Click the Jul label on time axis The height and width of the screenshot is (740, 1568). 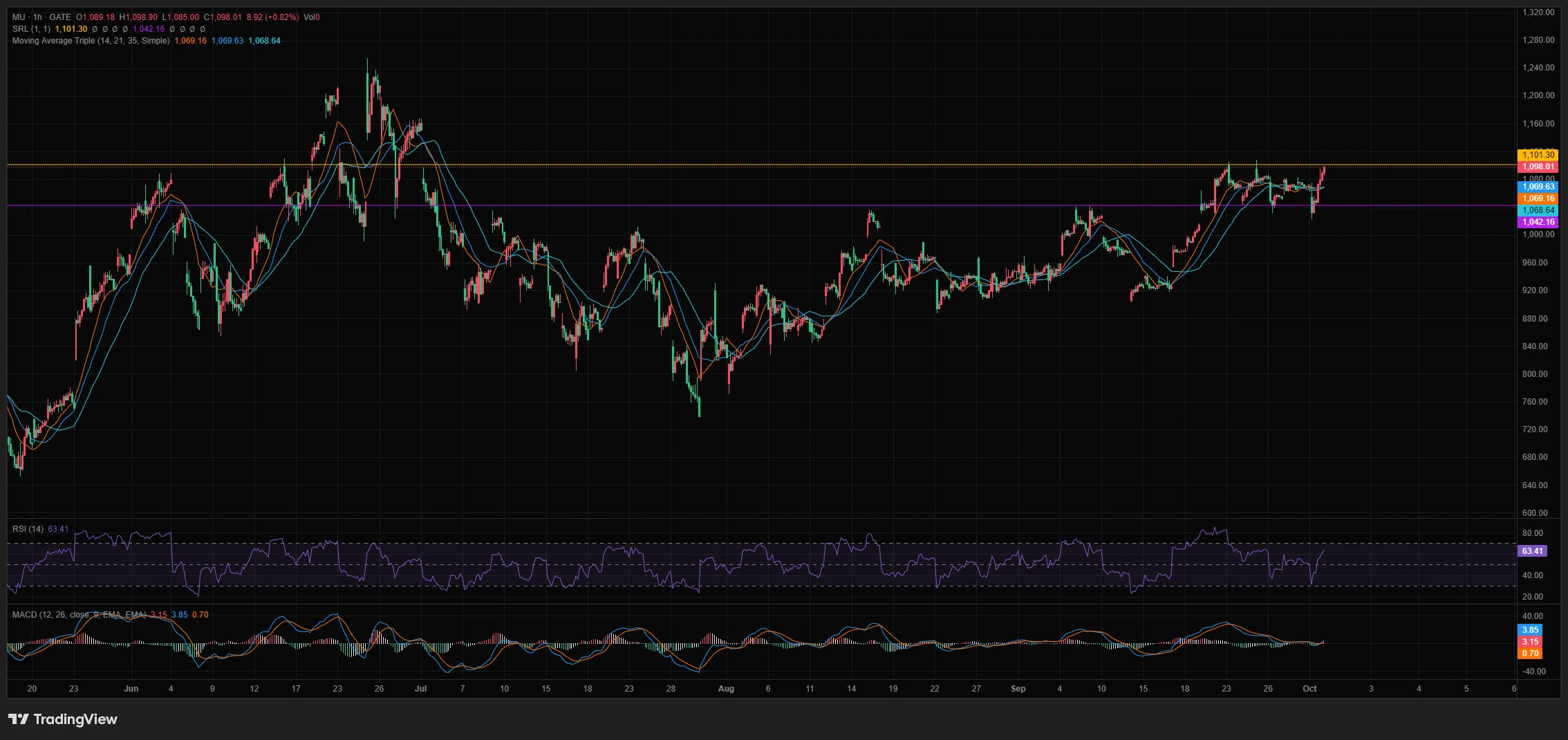click(x=420, y=689)
